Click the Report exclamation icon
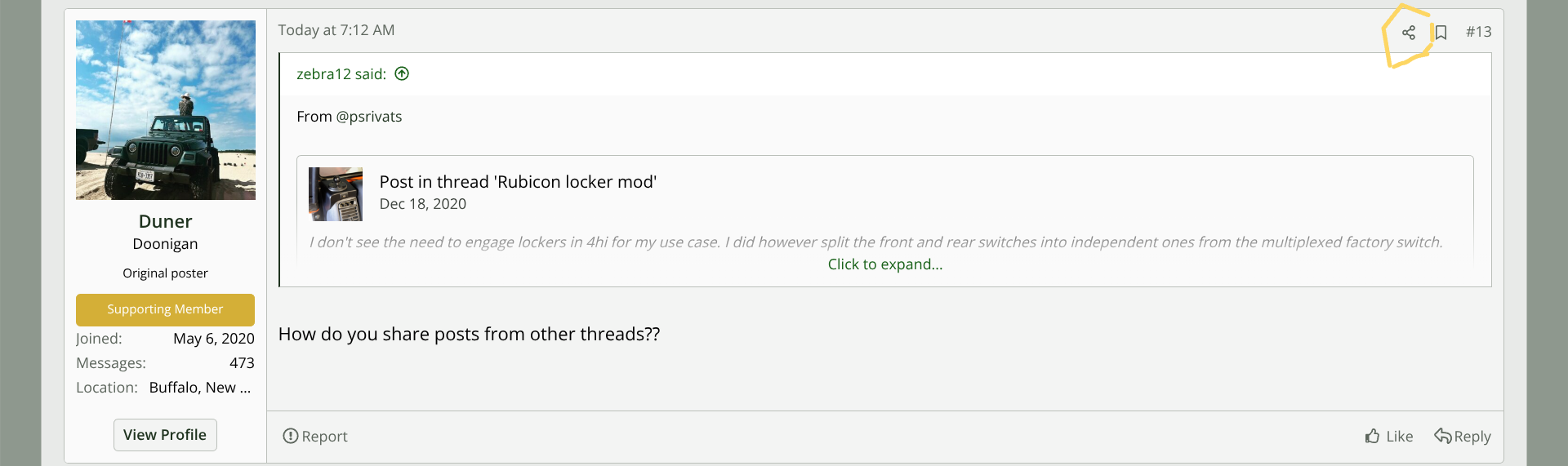The height and width of the screenshot is (466, 1568). click(290, 436)
